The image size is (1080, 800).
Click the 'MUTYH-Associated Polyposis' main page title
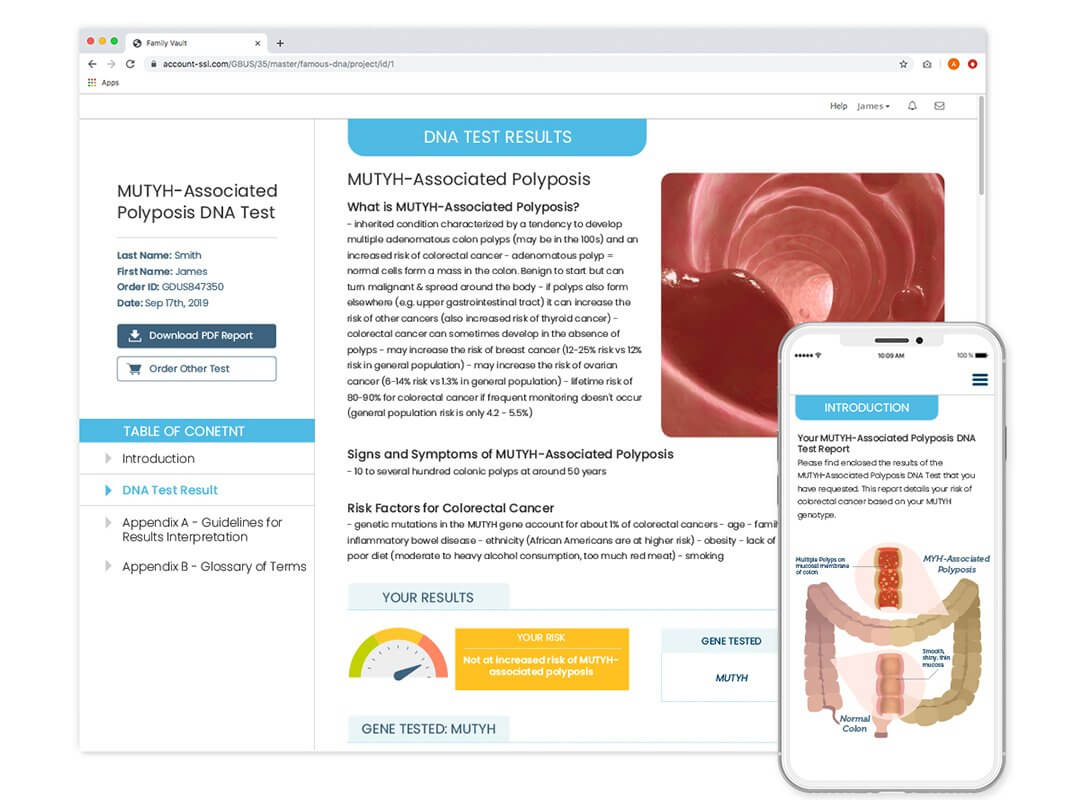[469, 179]
